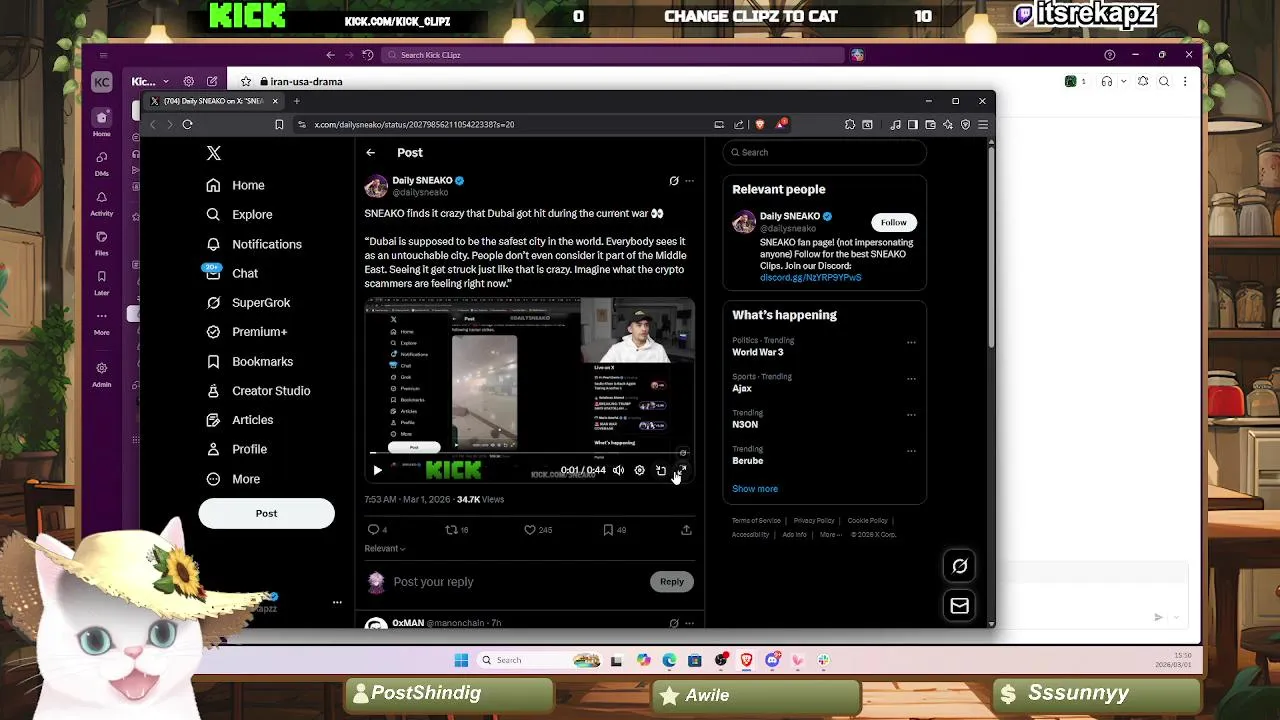Image resolution: width=1280 pixels, height=720 pixels.
Task: Mute the video with the volume icon
Action: click(618, 470)
